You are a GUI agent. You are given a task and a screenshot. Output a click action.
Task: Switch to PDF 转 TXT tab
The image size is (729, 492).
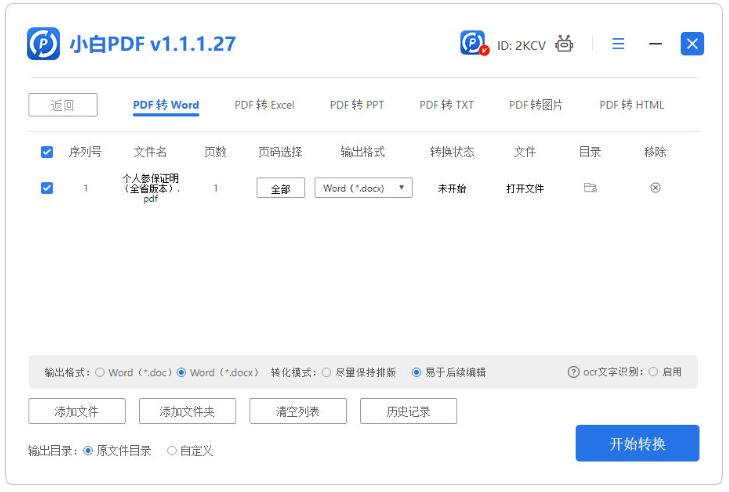coord(446,105)
